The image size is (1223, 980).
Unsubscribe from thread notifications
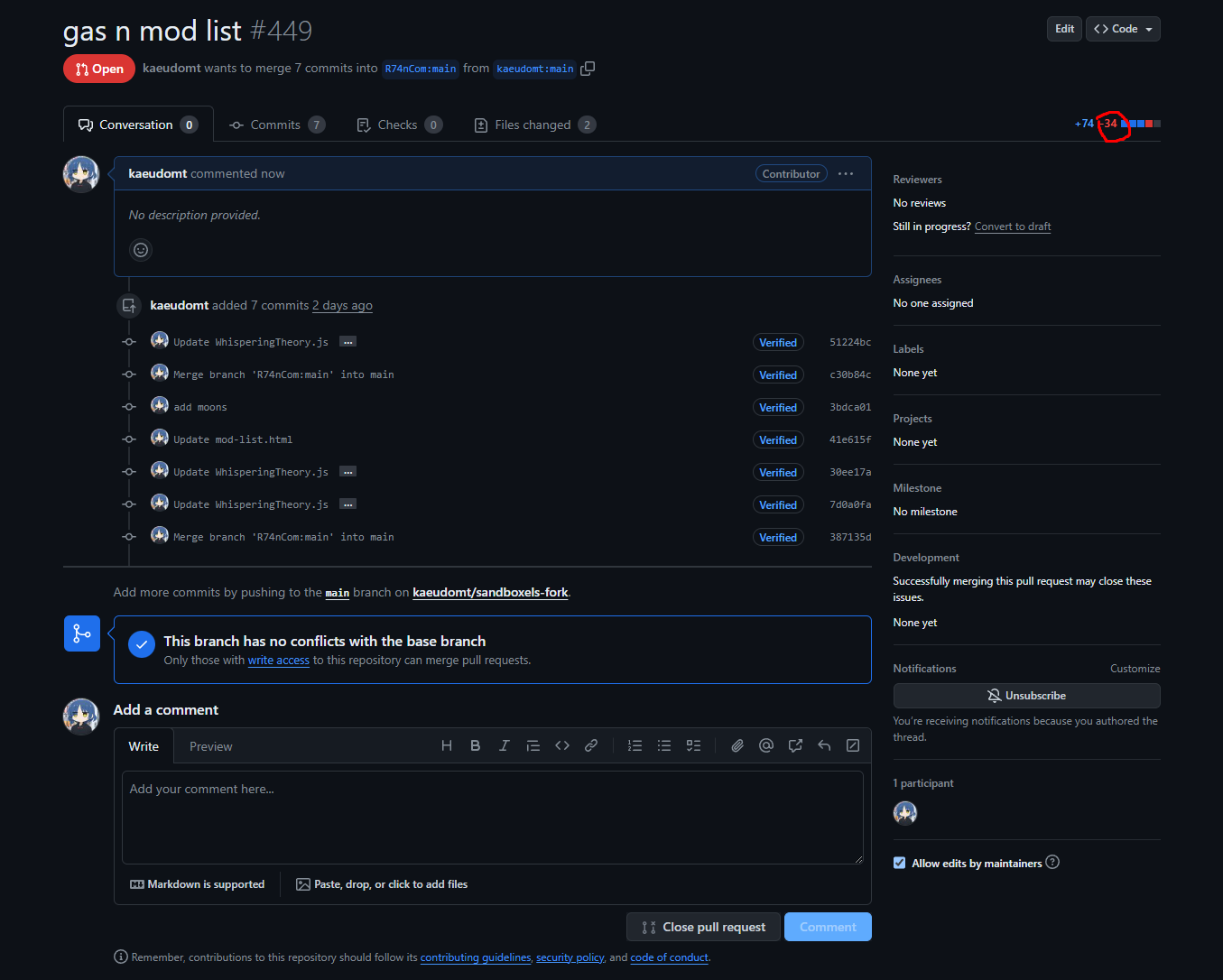[x=1026, y=695]
